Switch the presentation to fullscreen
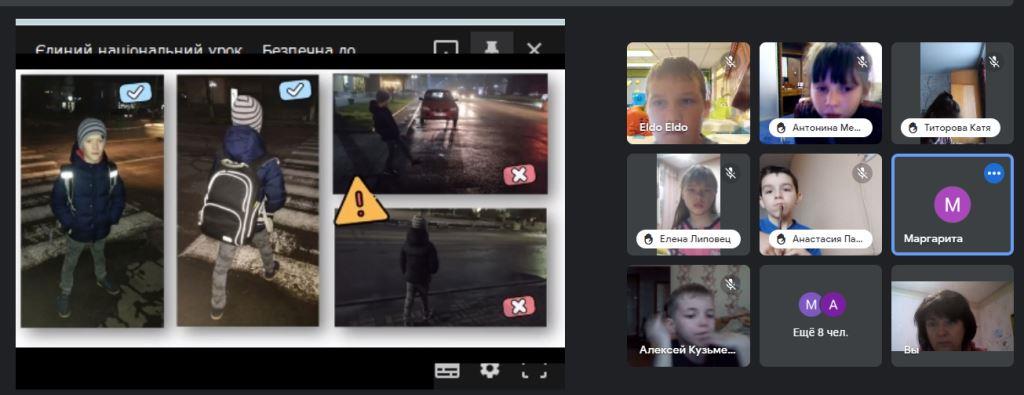 click(x=534, y=371)
